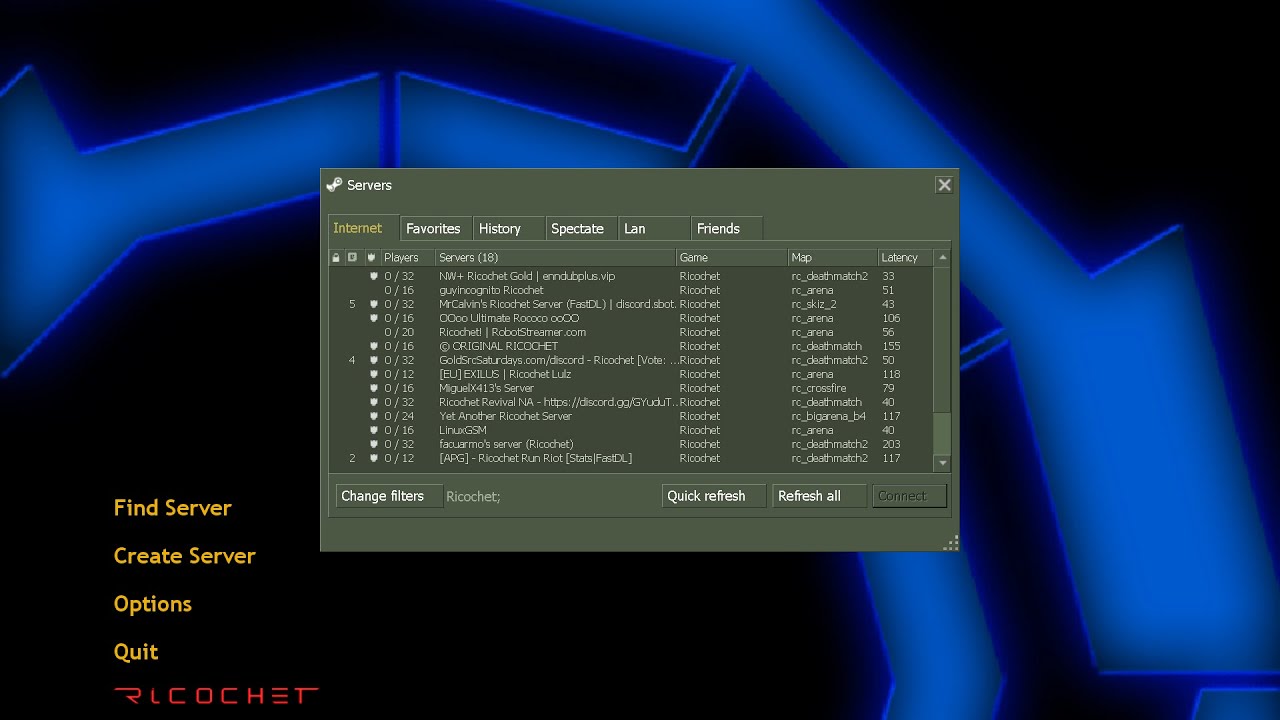Sort by the password lock column icon

coord(336,258)
